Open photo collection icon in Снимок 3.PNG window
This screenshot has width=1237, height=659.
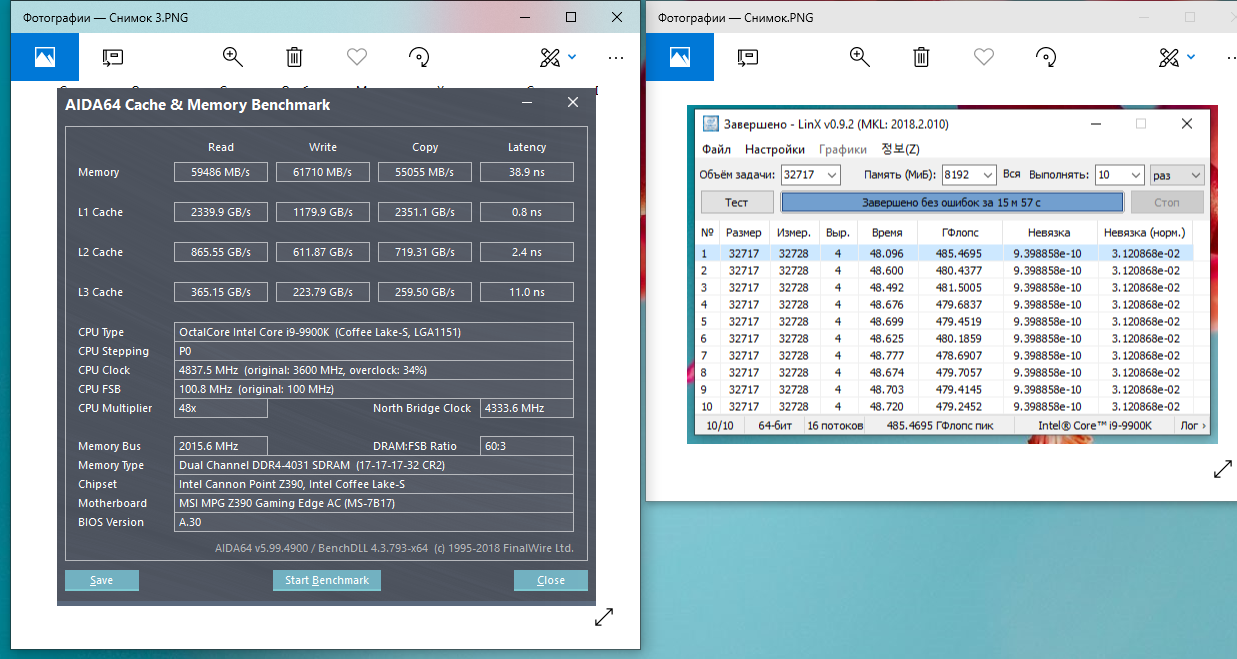pyautogui.click(x=45, y=57)
